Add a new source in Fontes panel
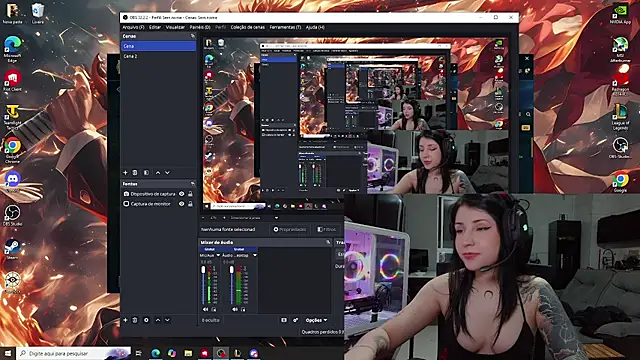This screenshot has height=360, width=640. (x=125, y=320)
